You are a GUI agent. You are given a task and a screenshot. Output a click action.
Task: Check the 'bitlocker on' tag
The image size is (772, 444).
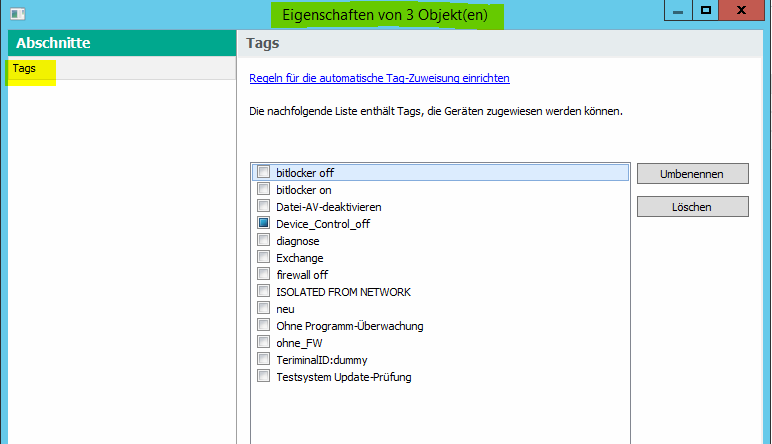[x=264, y=190]
